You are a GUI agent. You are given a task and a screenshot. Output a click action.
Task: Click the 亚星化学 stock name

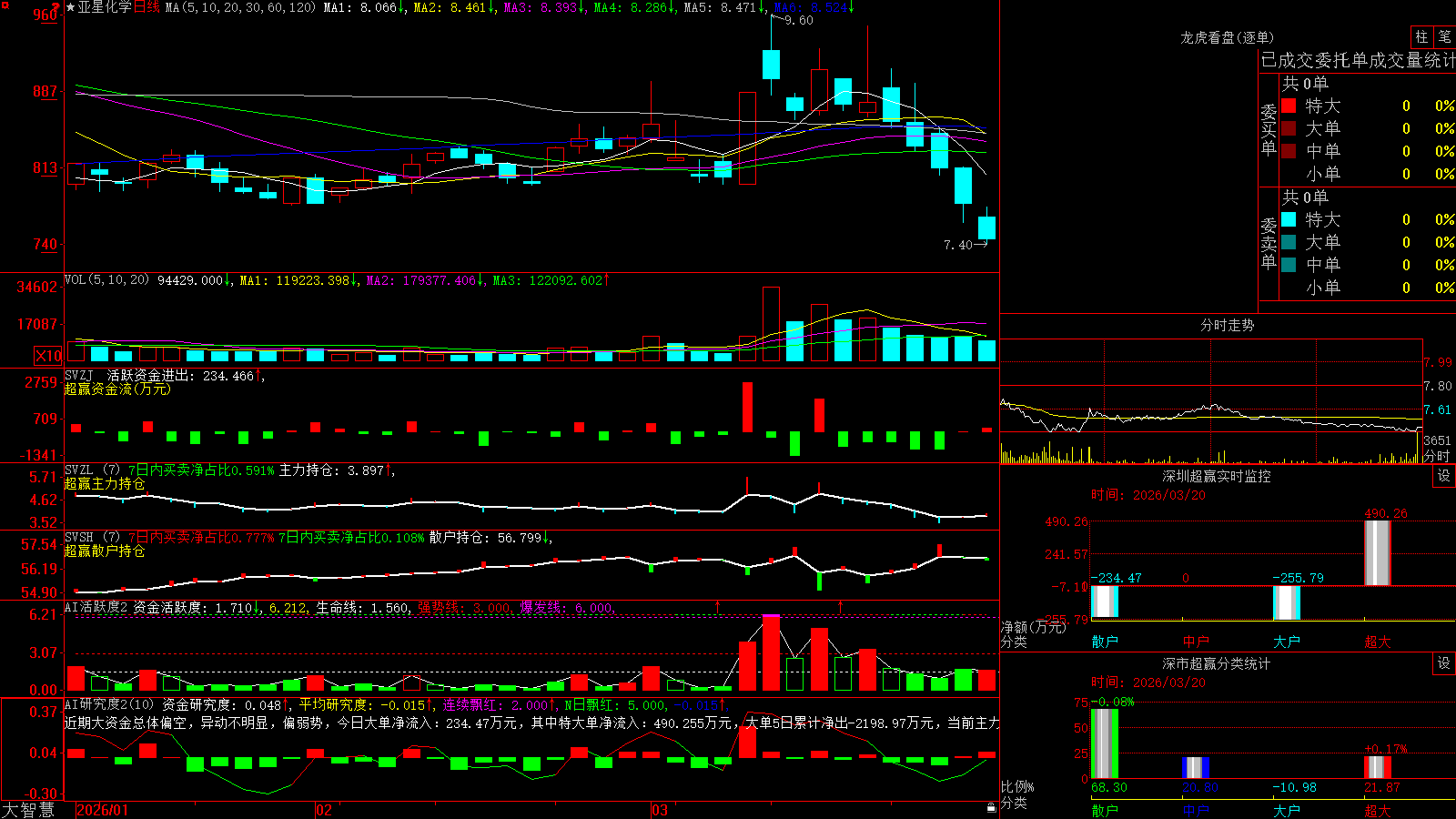[105, 7]
